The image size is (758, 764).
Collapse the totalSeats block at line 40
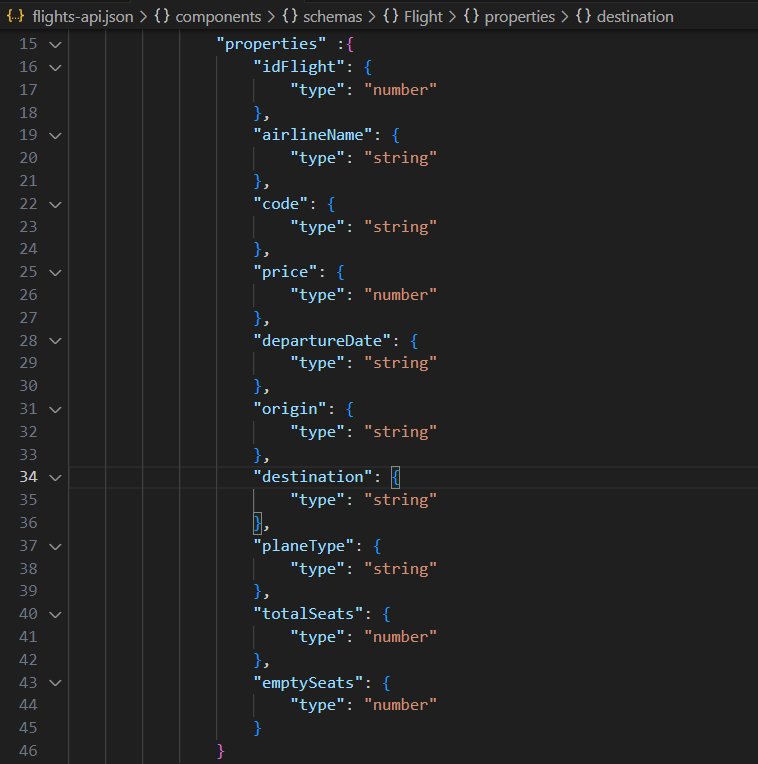tap(56, 614)
